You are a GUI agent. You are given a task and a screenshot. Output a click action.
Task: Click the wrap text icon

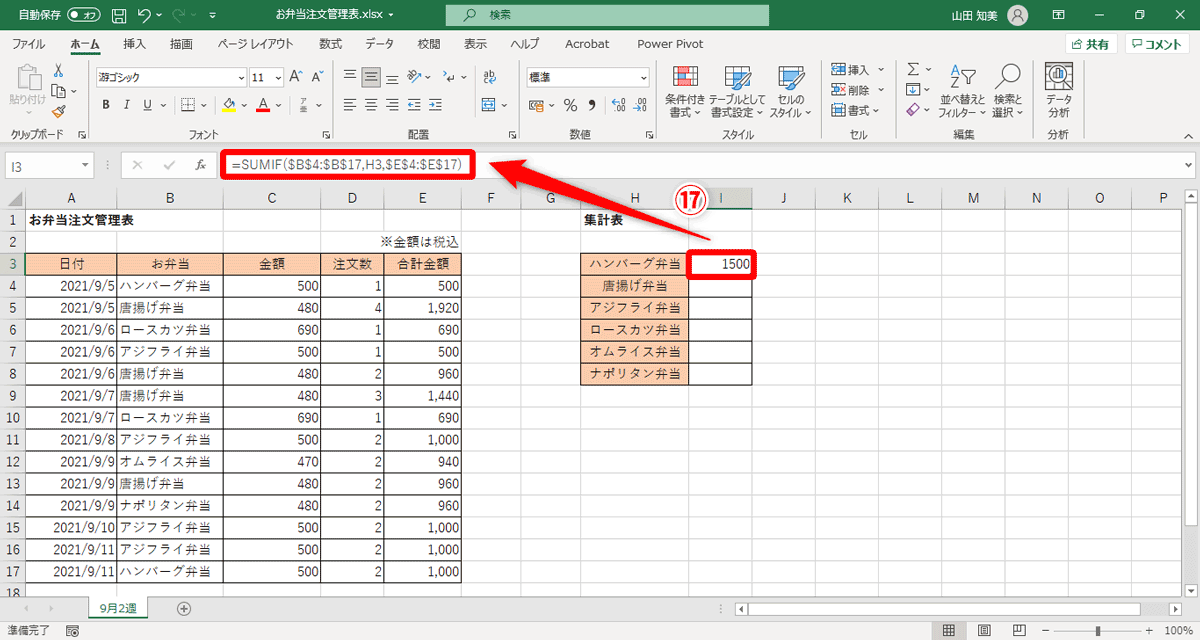(490, 77)
